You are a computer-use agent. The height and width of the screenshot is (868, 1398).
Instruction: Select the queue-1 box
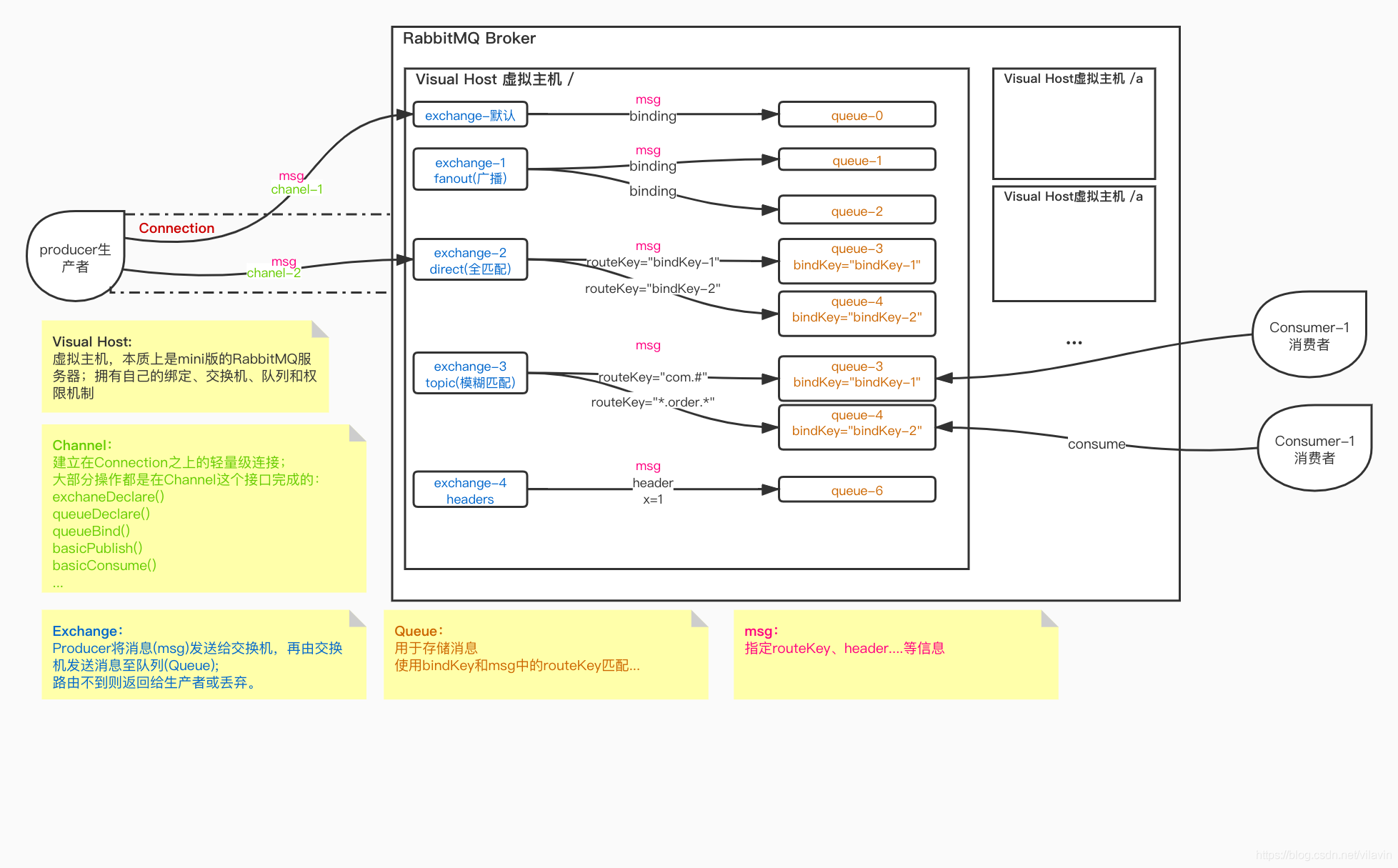click(857, 160)
